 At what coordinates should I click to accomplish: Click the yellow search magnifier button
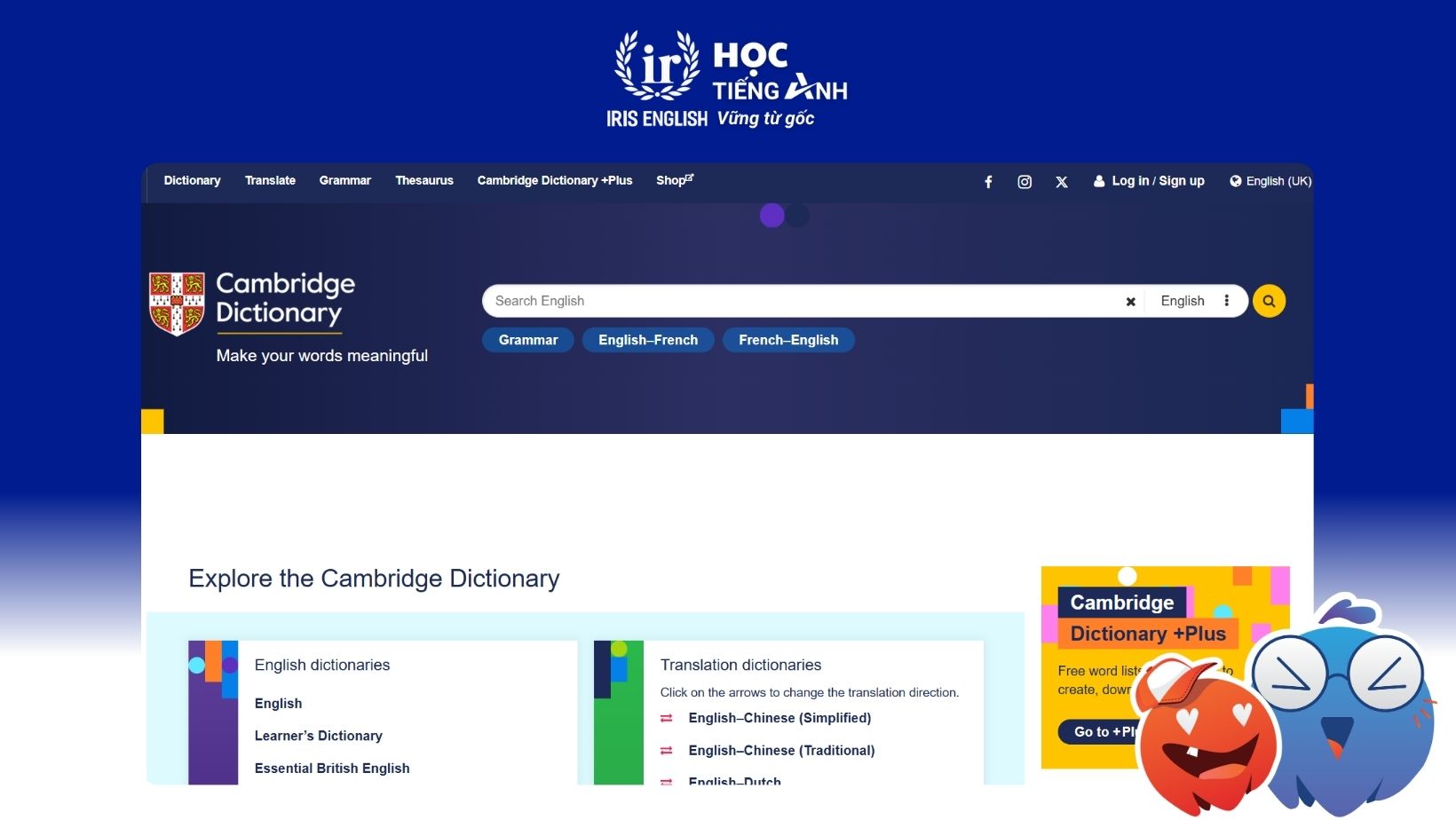point(1269,301)
